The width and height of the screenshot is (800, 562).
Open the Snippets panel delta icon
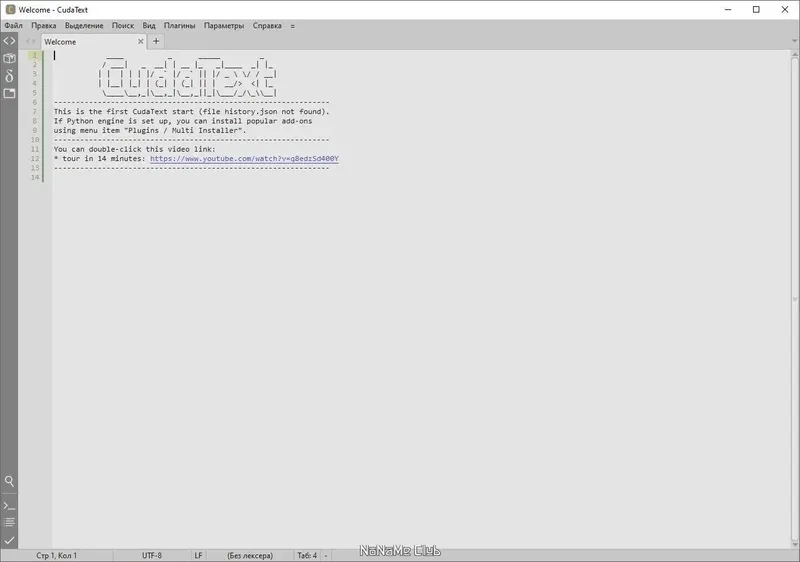click(x=9, y=76)
